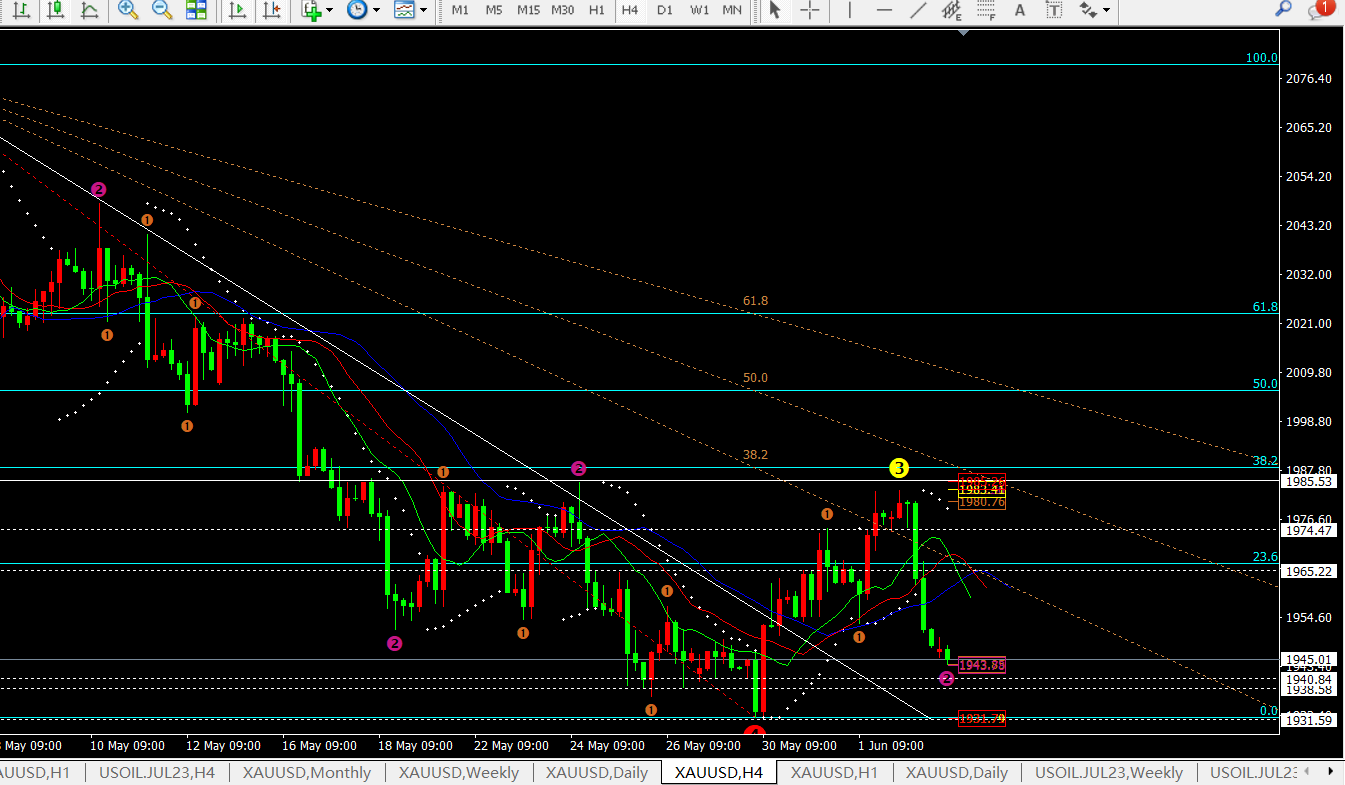The height and width of the screenshot is (785, 1345).
Task: Open the USOIL.JUL23,H4 chart tab
Action: click(x=157, y=773)
